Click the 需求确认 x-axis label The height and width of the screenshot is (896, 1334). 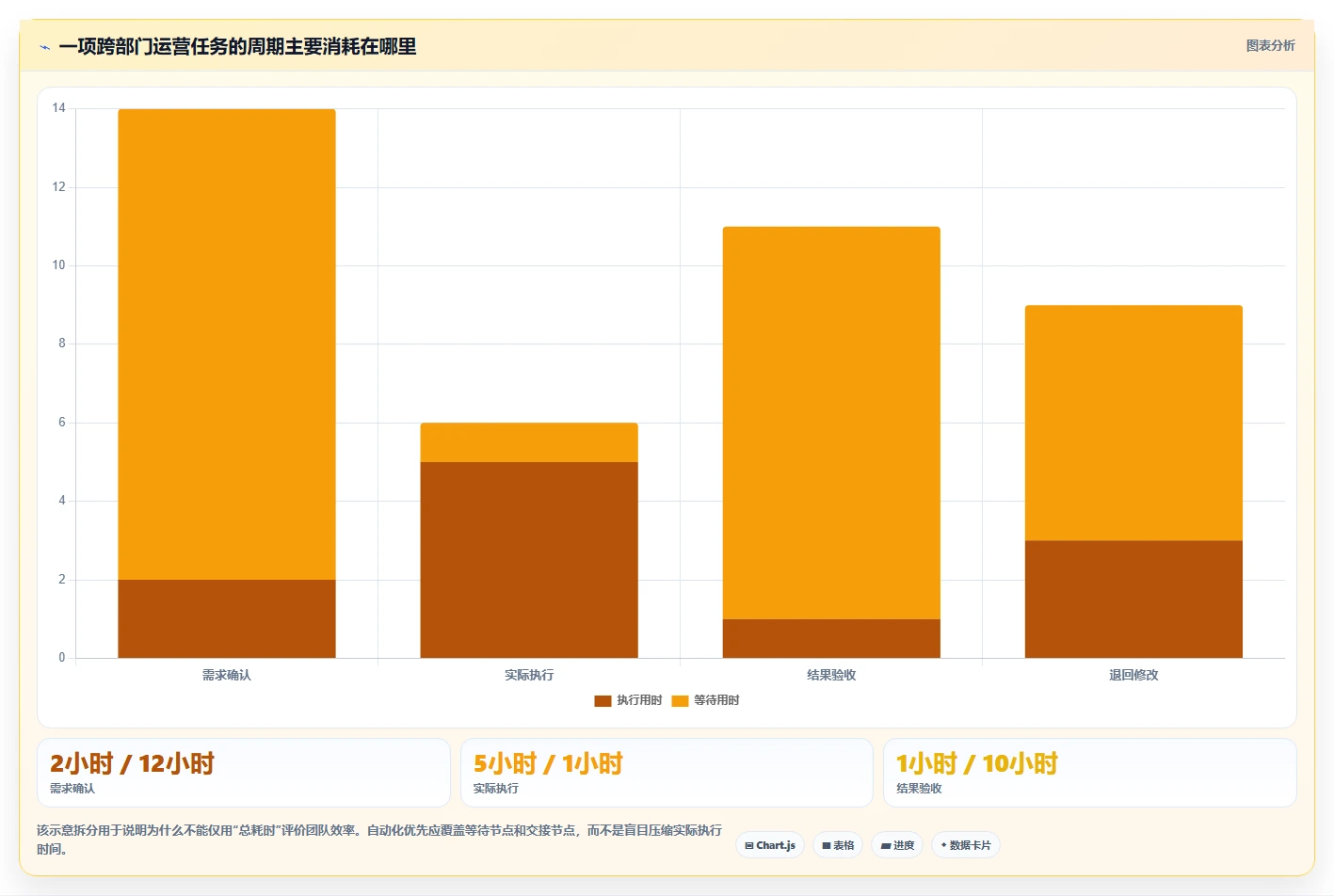pos(227,675)
